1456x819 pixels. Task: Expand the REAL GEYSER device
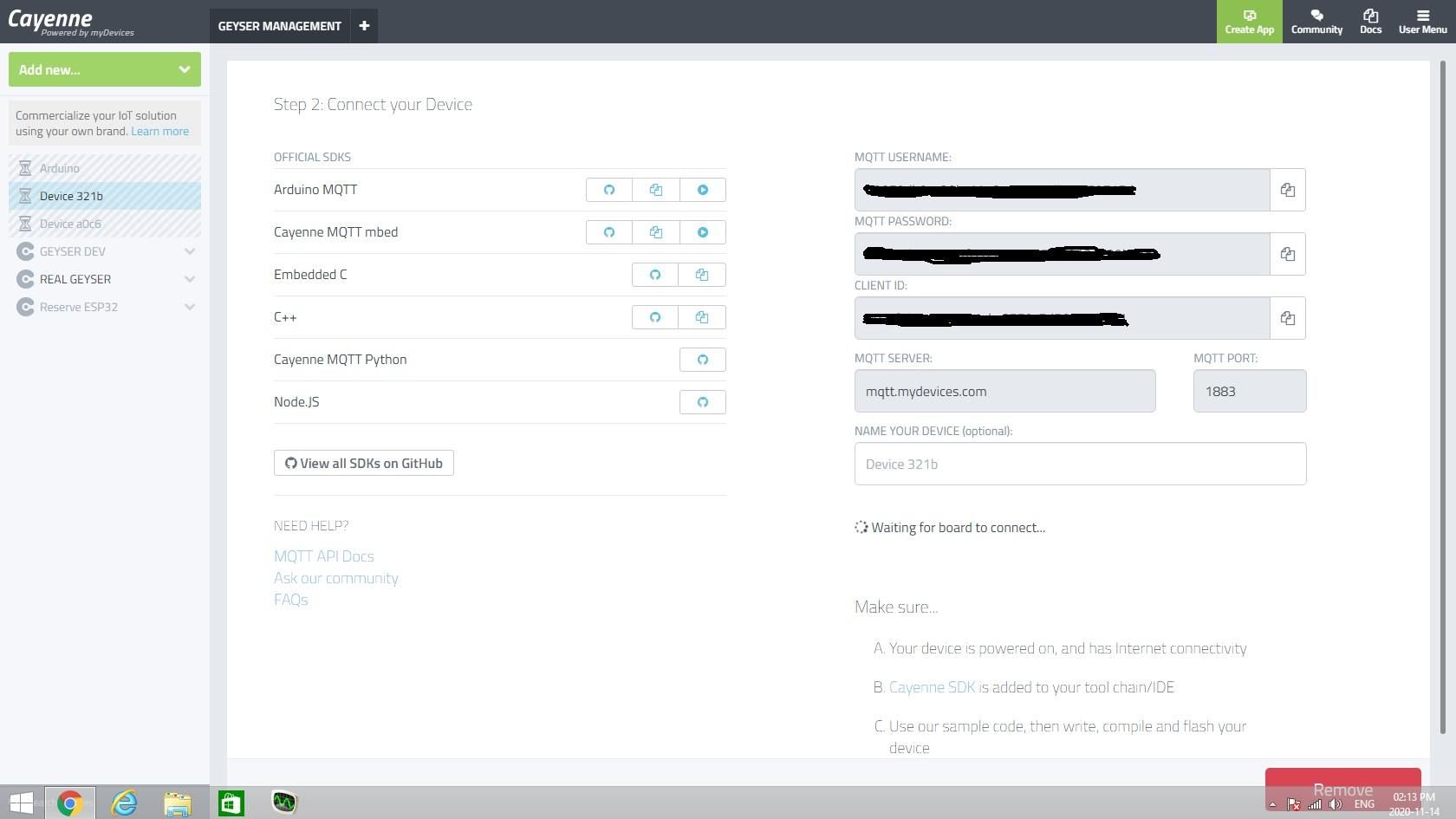tap(189, 279)
